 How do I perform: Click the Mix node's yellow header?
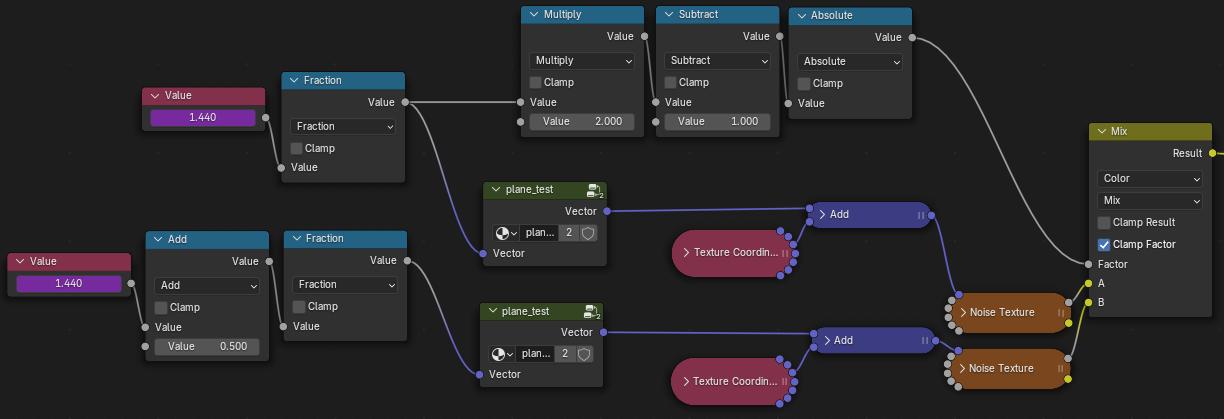[x=1160, y=131]
